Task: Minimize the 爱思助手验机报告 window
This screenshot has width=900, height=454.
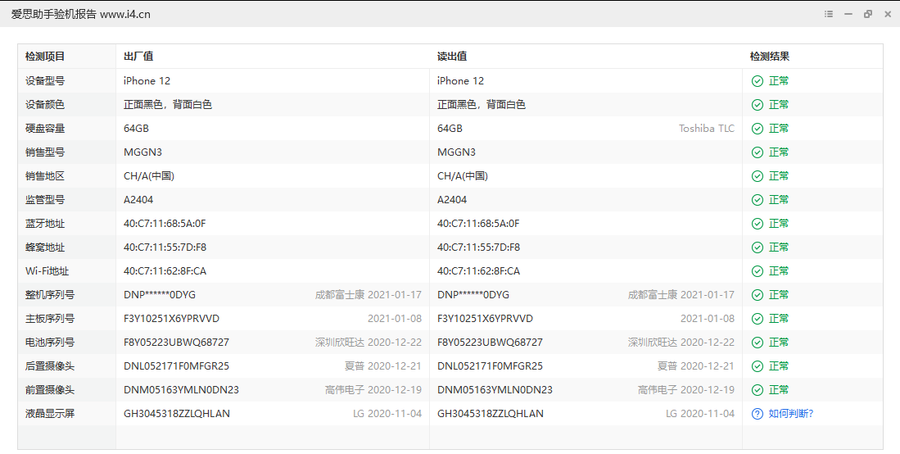Action: click(848, 14)
